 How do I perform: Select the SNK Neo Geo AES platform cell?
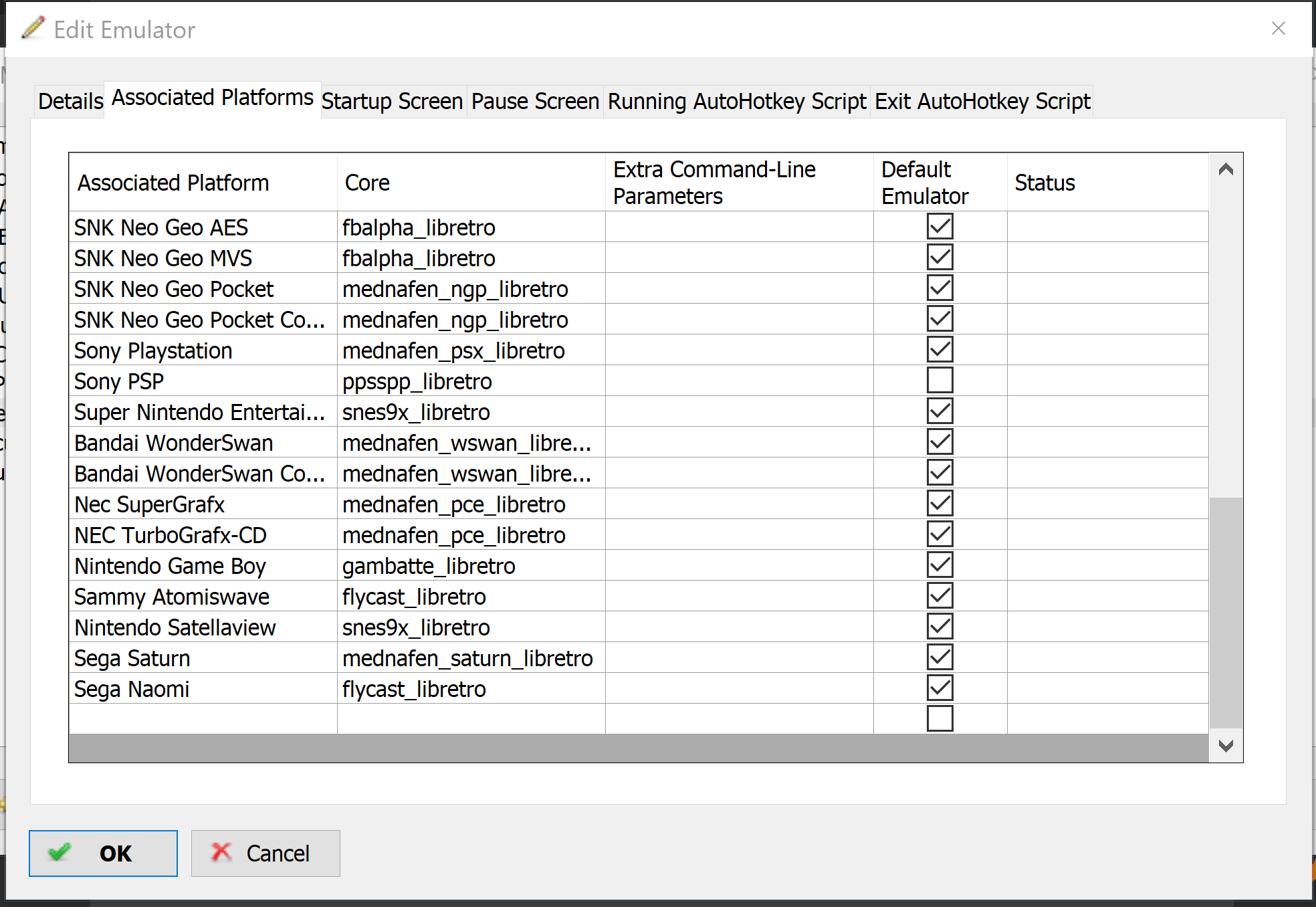(x=203, y=227)
